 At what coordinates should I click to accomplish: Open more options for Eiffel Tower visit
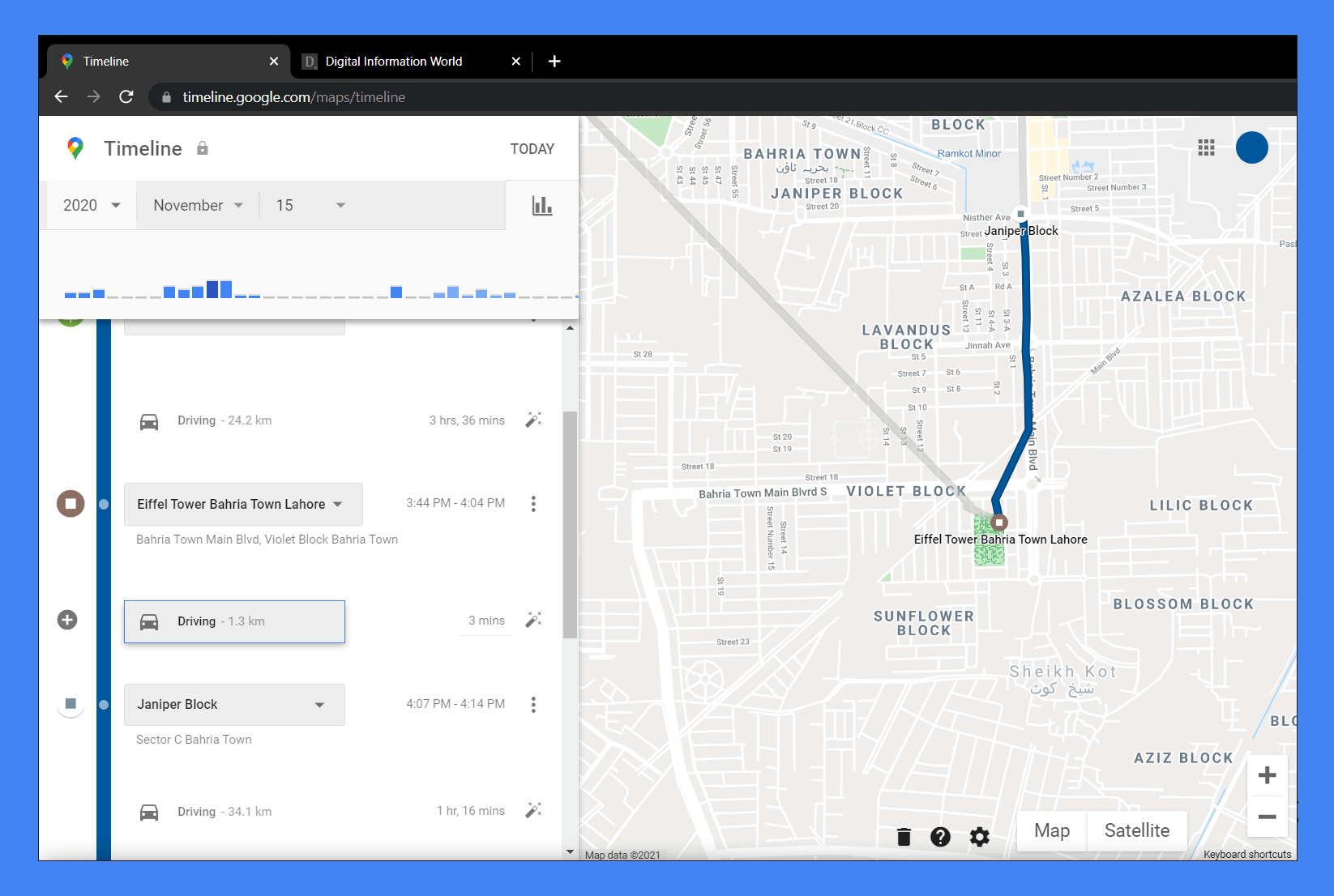coord(533,504)
